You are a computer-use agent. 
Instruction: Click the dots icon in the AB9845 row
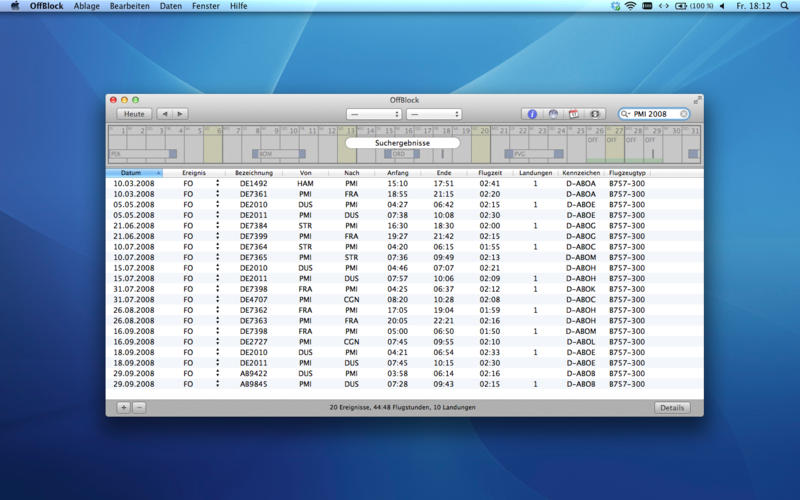pos(217,384)
